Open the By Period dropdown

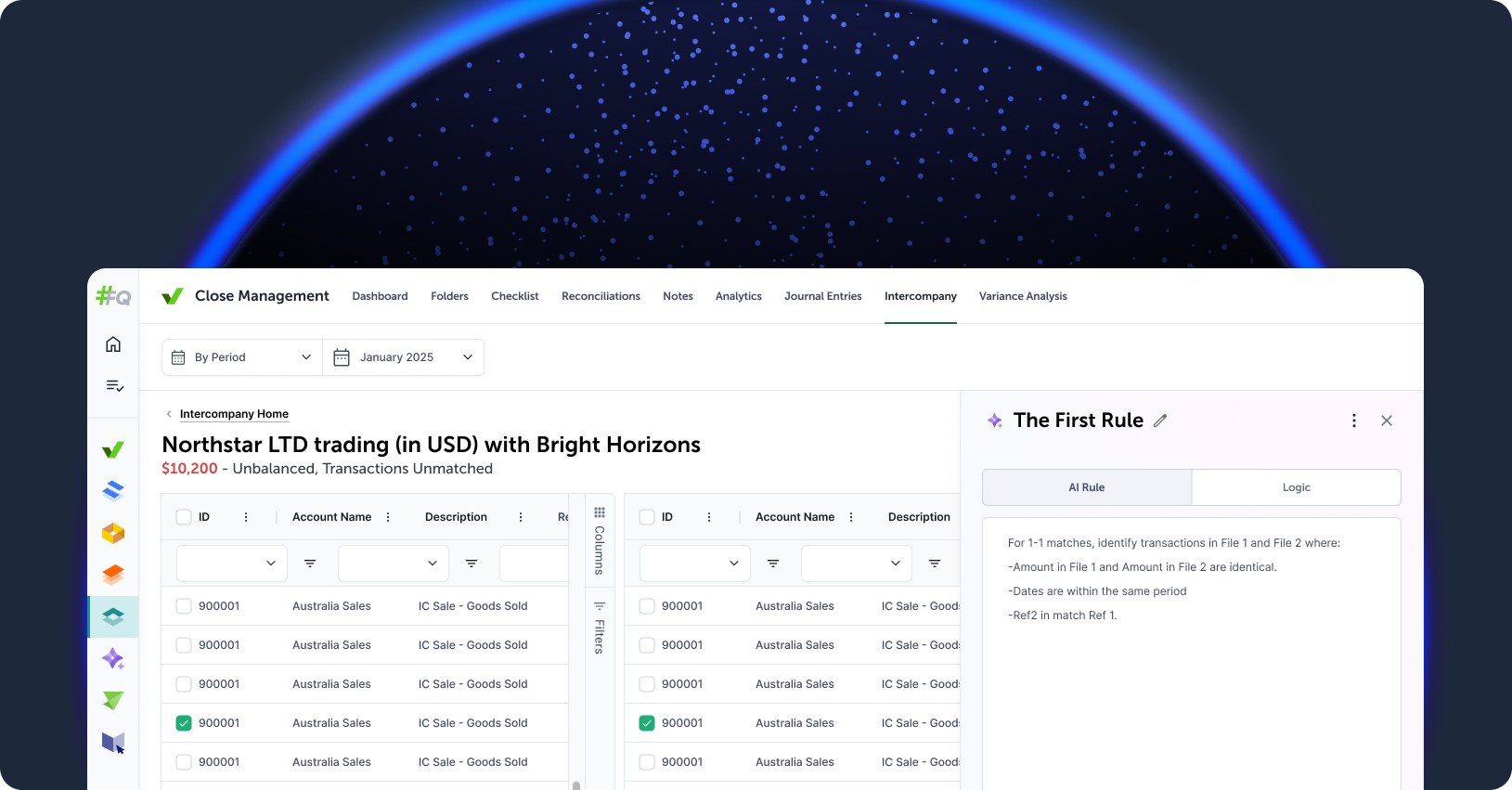coord(242,357)
